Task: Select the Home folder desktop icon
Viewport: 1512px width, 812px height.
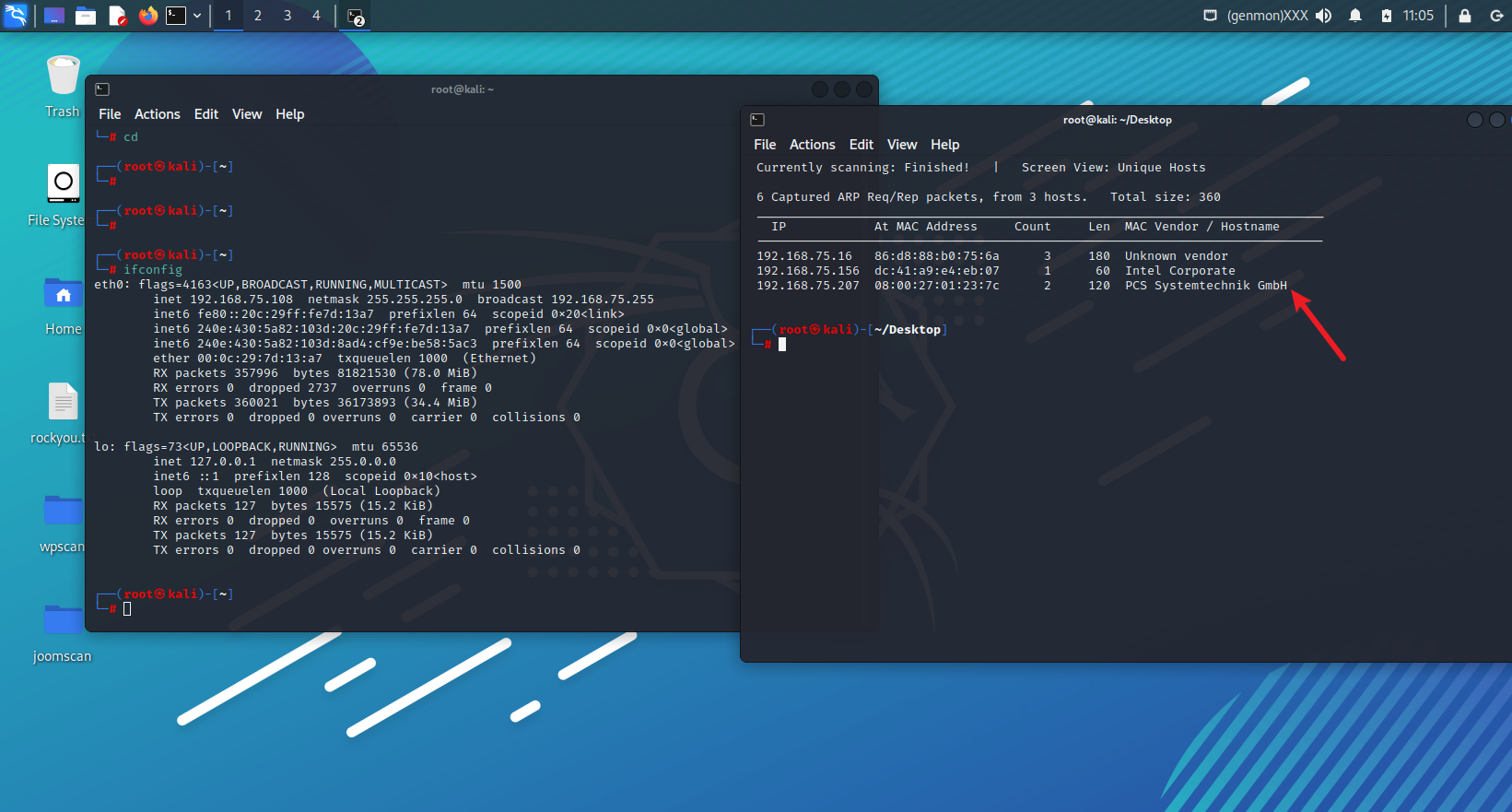Action: 63,304
